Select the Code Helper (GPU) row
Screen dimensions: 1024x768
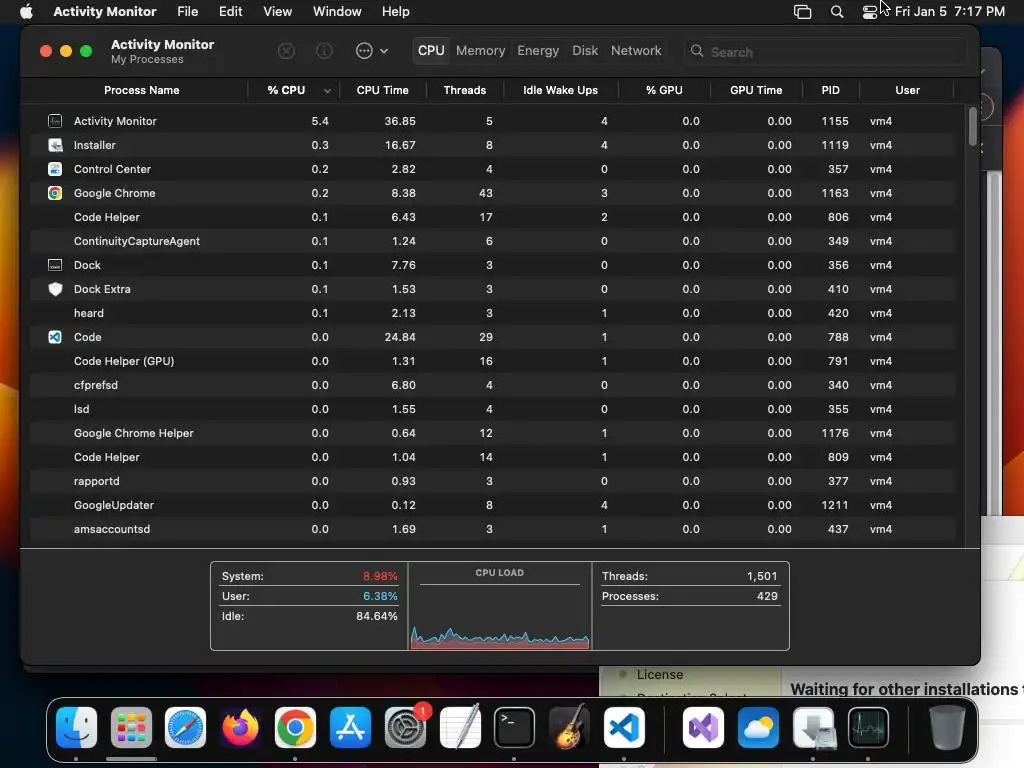tap(493, 361)
